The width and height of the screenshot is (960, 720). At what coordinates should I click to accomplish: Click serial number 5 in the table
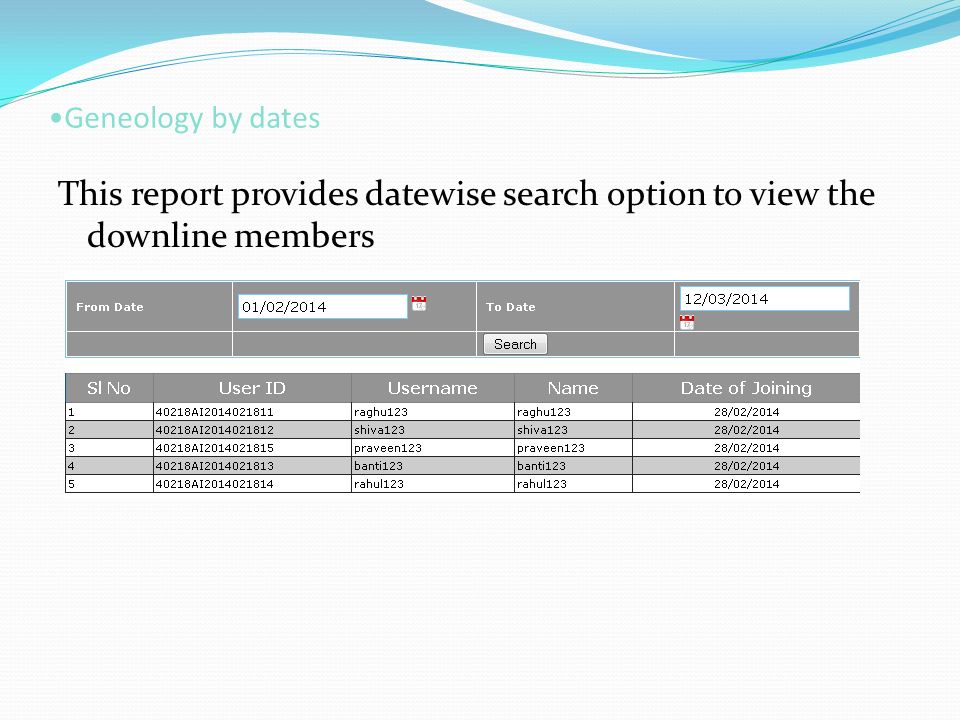[71, 484]
